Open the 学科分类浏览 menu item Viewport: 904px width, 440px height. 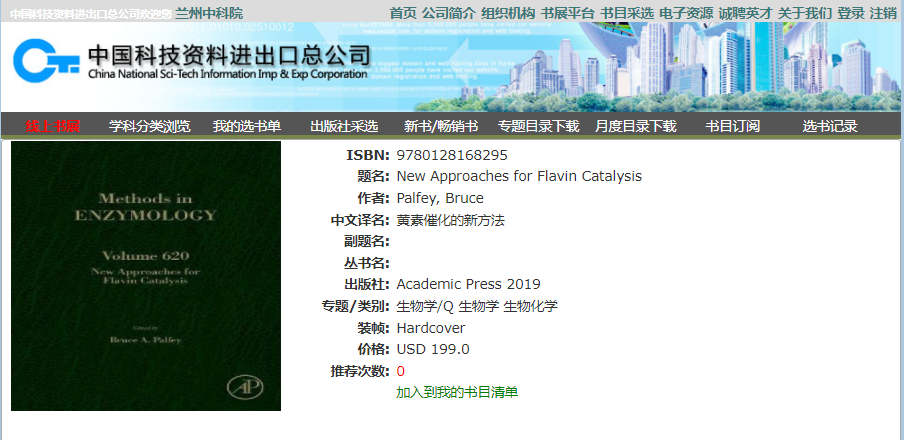(150, 126)
